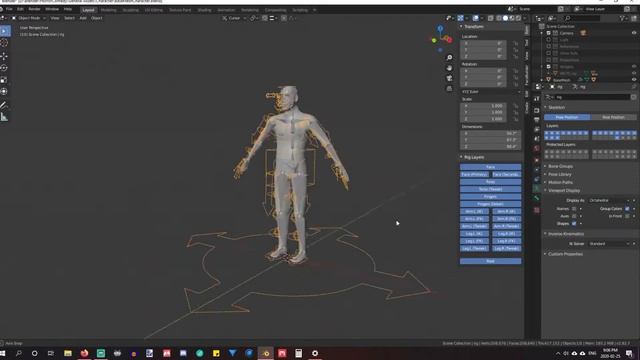Open the Object Mode dropdown
Screen dimensions: 640x360
(x=29, y=18)
